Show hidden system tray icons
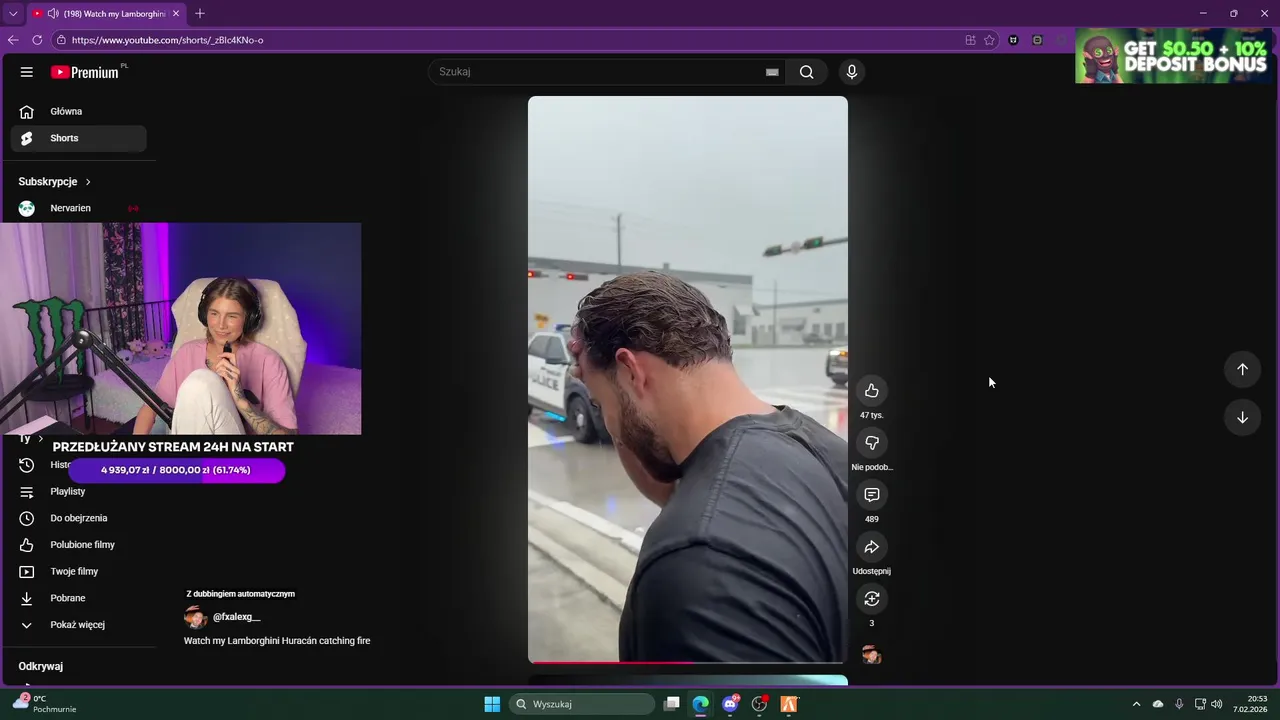 tap(1136, 704)
